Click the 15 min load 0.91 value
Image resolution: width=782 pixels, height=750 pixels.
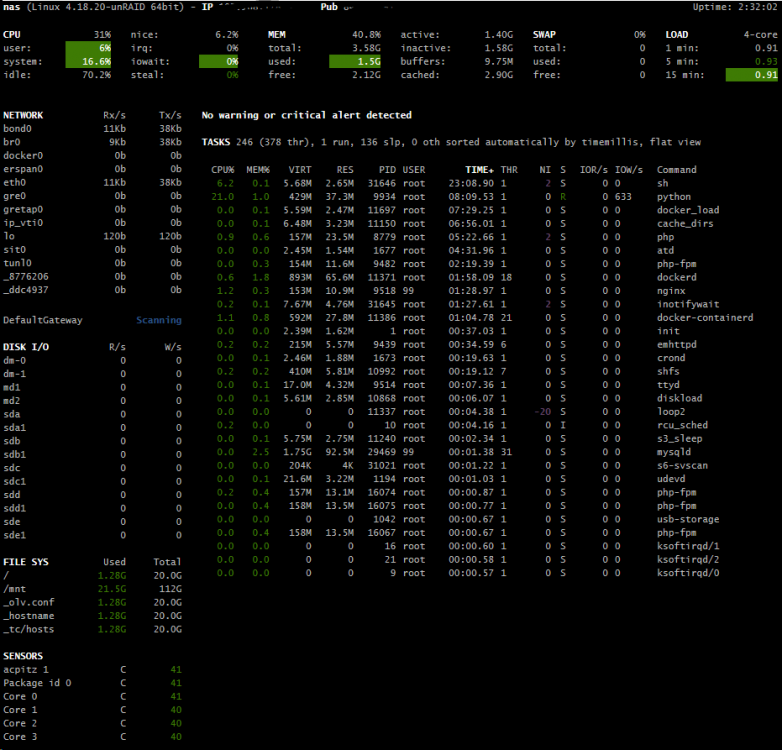click(752, 75)
